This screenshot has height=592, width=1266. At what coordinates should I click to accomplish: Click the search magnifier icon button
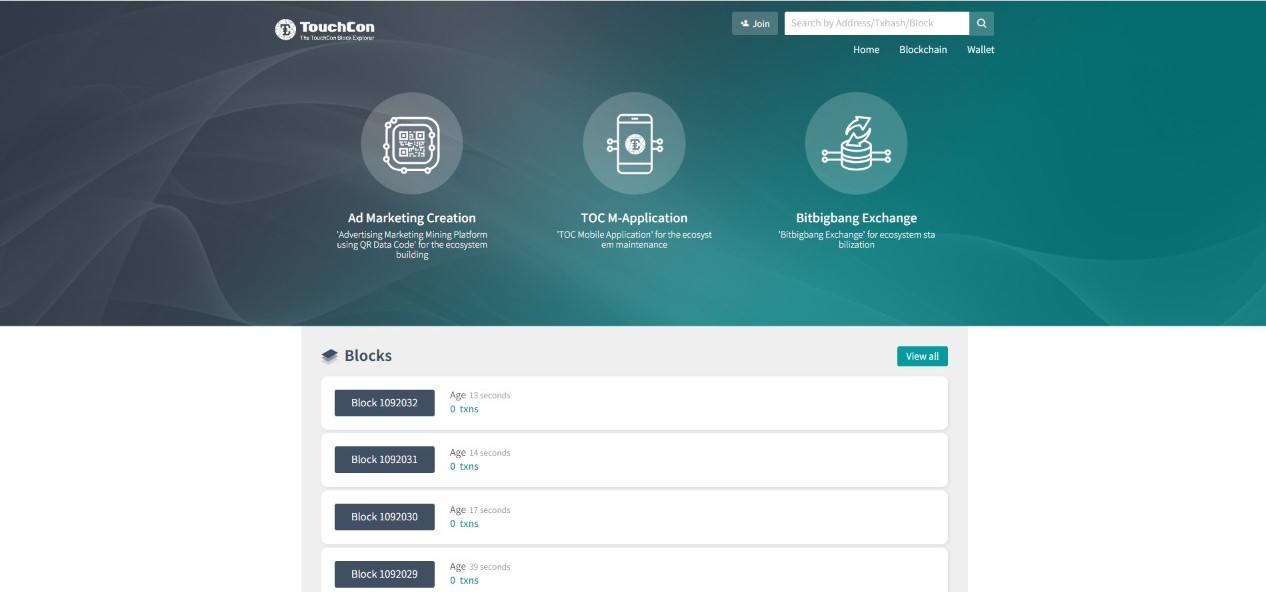tap(982, 23)
